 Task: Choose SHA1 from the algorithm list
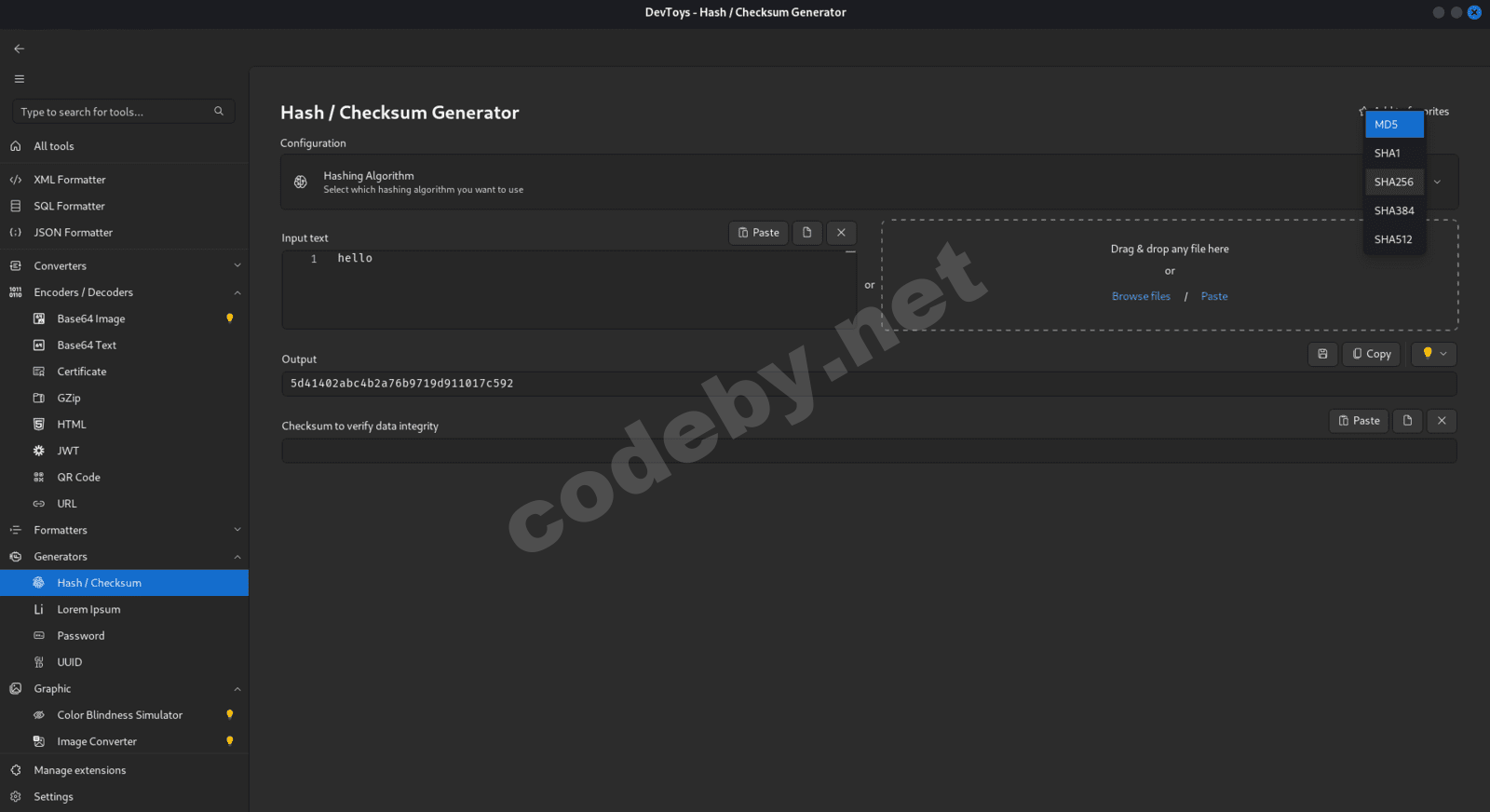tap(1394, 154)
